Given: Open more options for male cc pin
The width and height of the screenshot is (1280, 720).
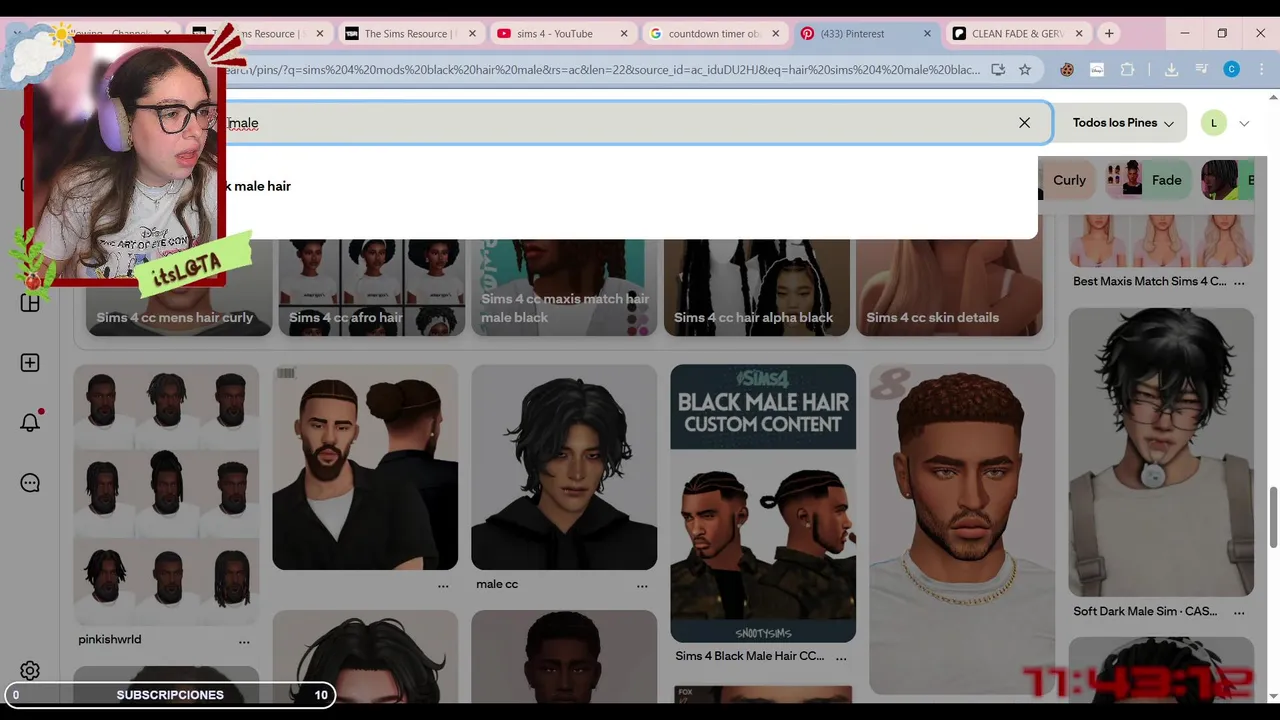Looking at the screenshot, I should pos(642,586).
